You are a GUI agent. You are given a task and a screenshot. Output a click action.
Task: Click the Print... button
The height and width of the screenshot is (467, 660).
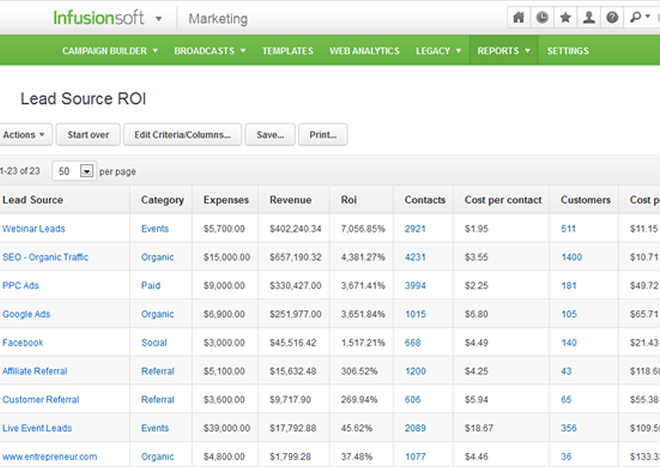(323, 135)
